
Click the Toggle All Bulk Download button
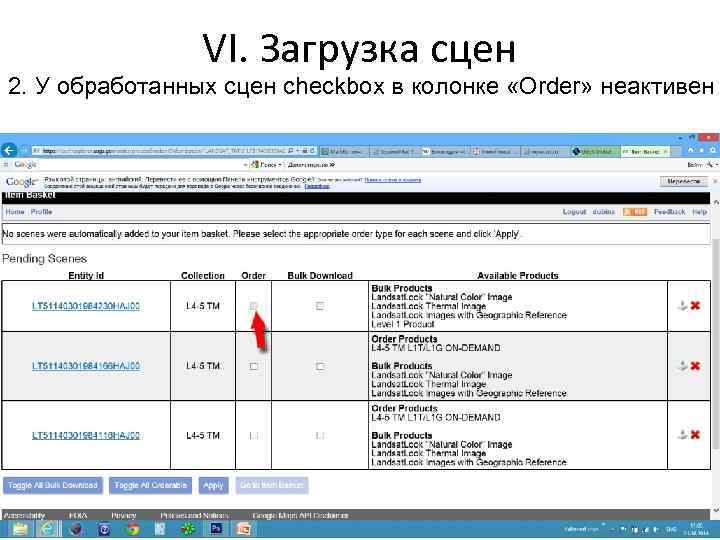pos(53,485)
